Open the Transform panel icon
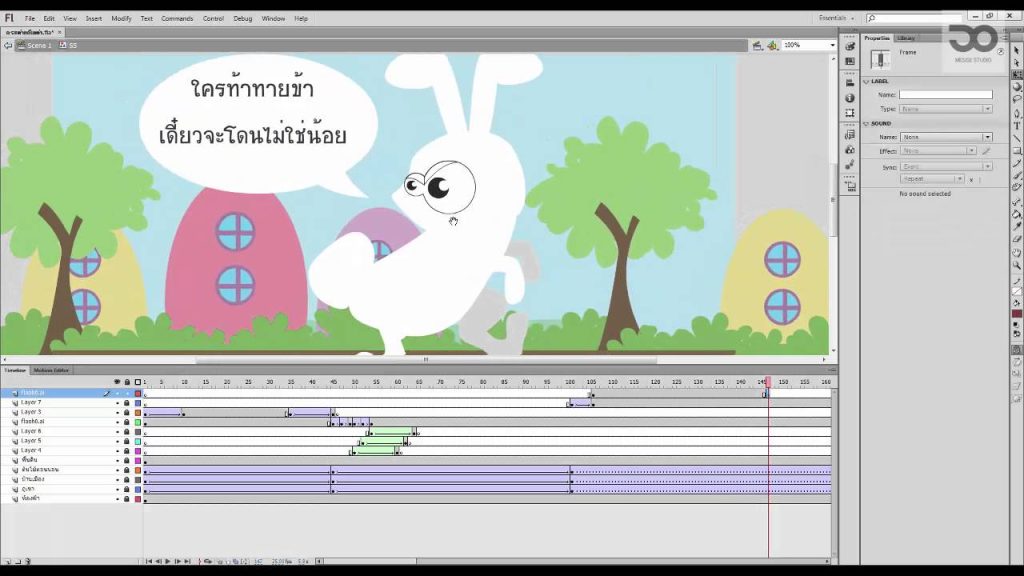This screenshot has width=1024, height=576. pyautogui.click(x=850, y=113)
